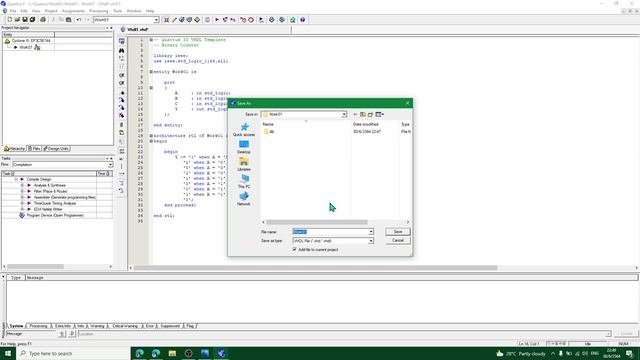The image size is (640, 360).
Task: Click 'Type here to search' taskbar box
Action: (73, 353)
